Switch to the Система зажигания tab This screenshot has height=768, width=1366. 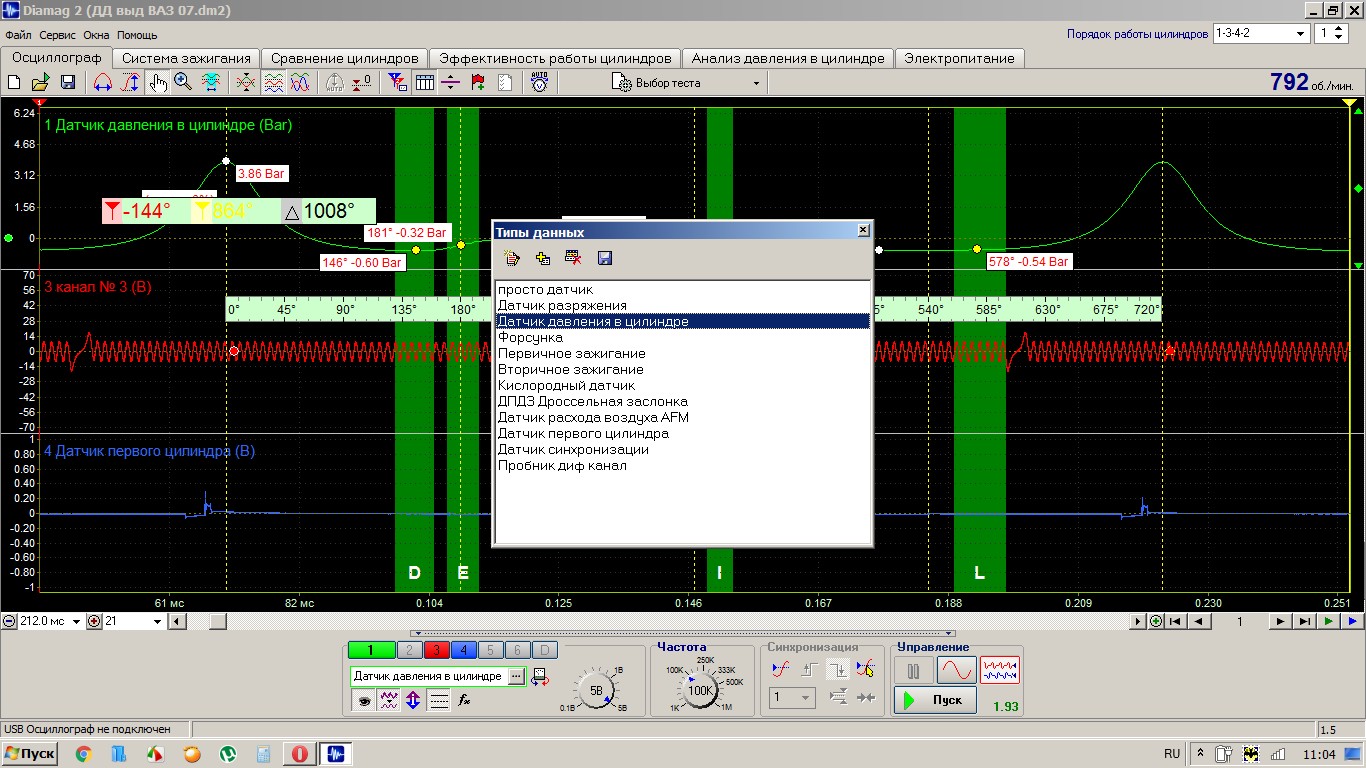(186, 58)
